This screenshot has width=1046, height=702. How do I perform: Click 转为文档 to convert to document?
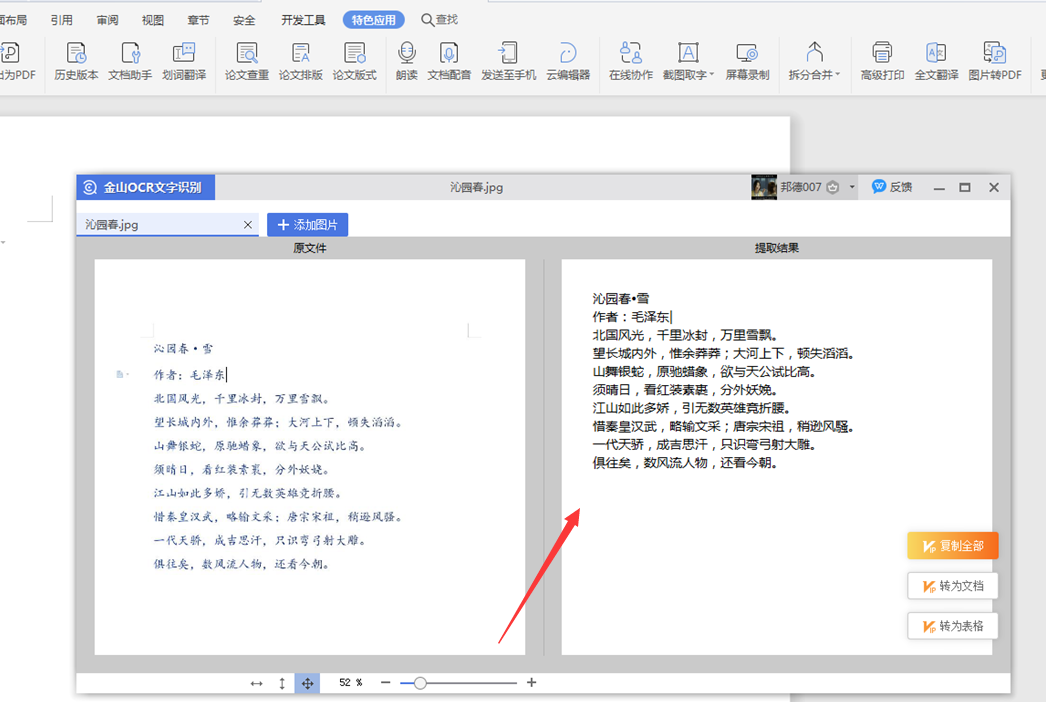click(x=952, y=585)
